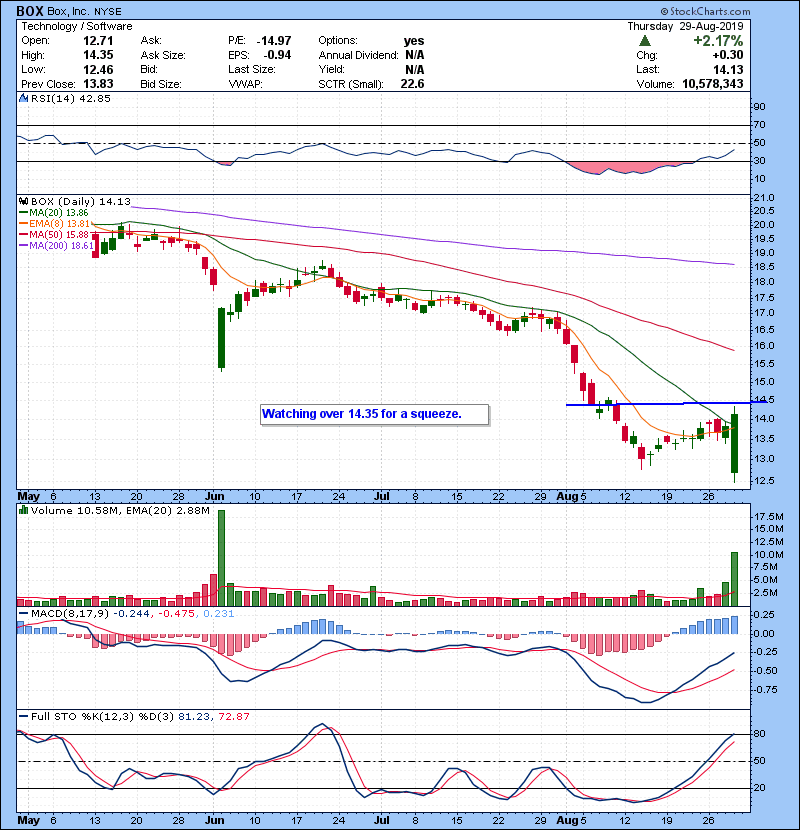800x830 pixels.
Task: Click the +2.17% percent change
Action: (718, 41)
